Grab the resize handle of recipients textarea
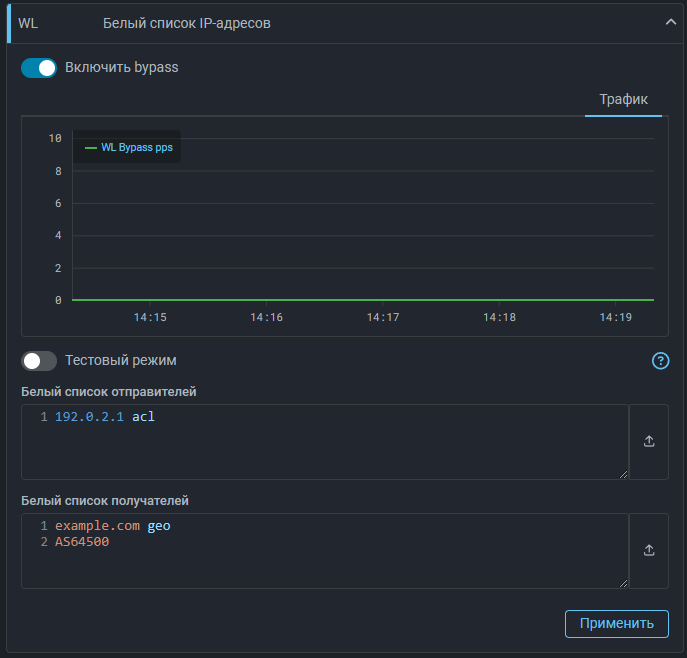 [x=623, y=582]
